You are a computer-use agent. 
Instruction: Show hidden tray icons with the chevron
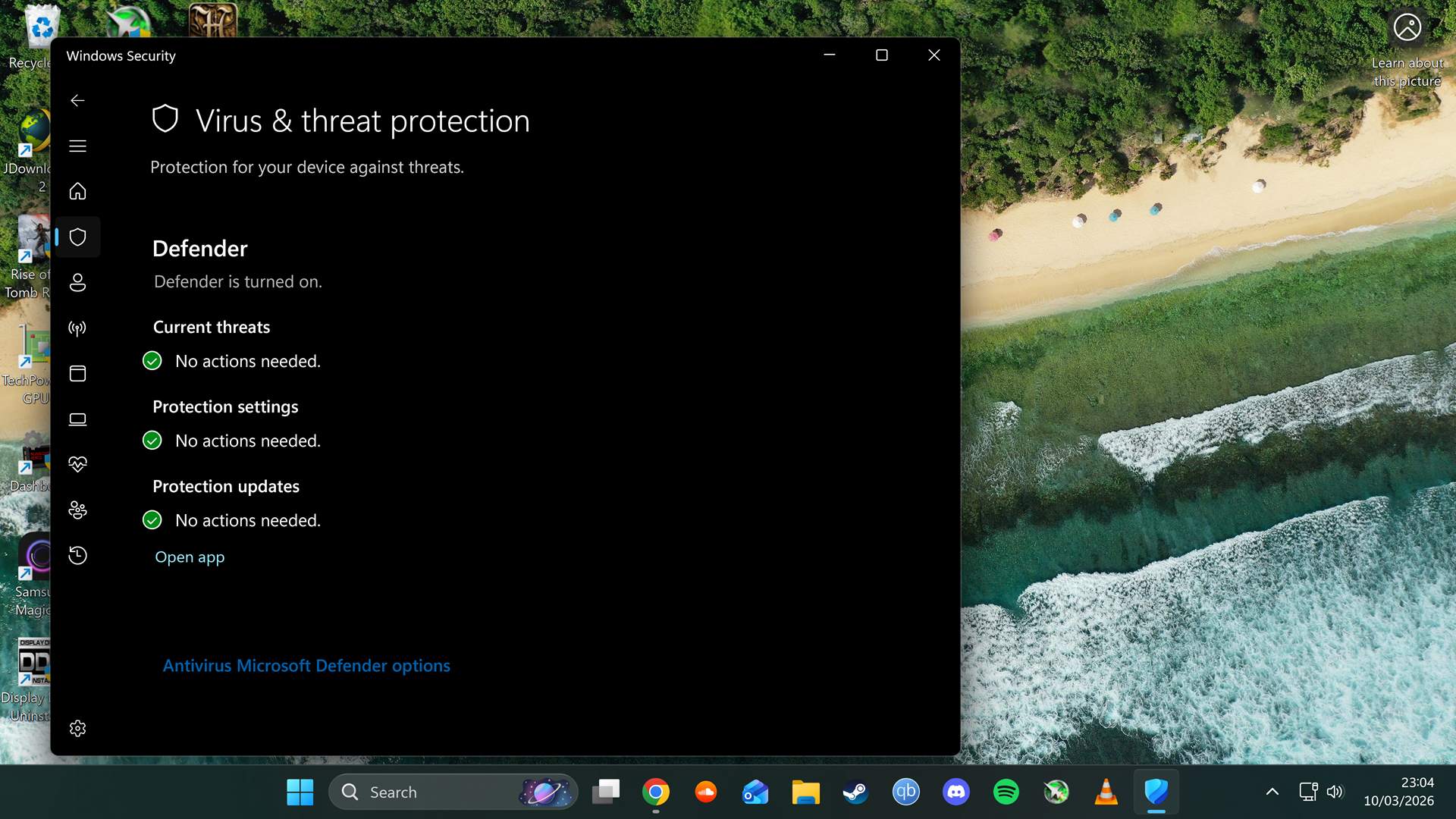pyautogui.click(x=1272, y=791)
